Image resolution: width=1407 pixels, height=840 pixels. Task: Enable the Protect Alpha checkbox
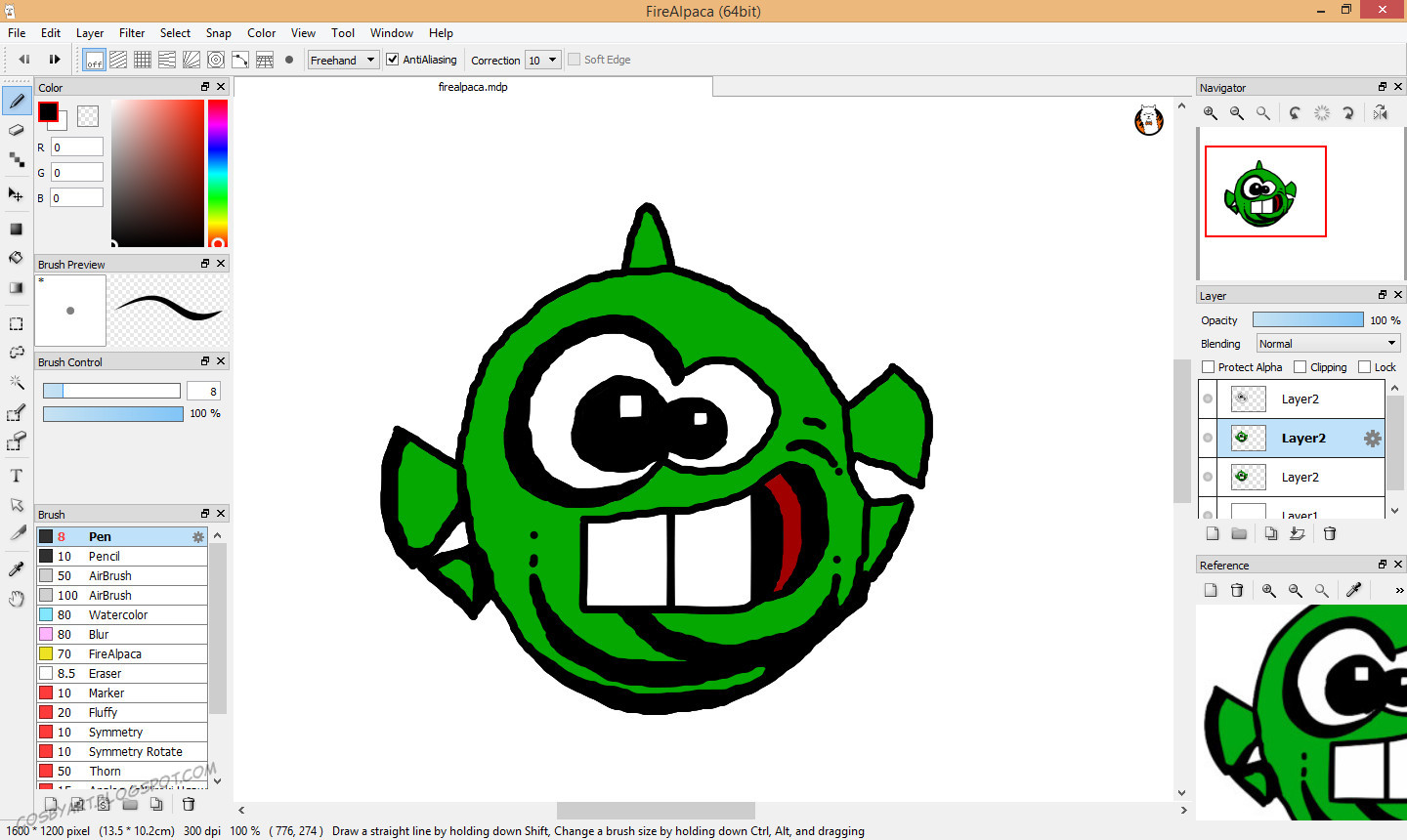[1209, 367]
